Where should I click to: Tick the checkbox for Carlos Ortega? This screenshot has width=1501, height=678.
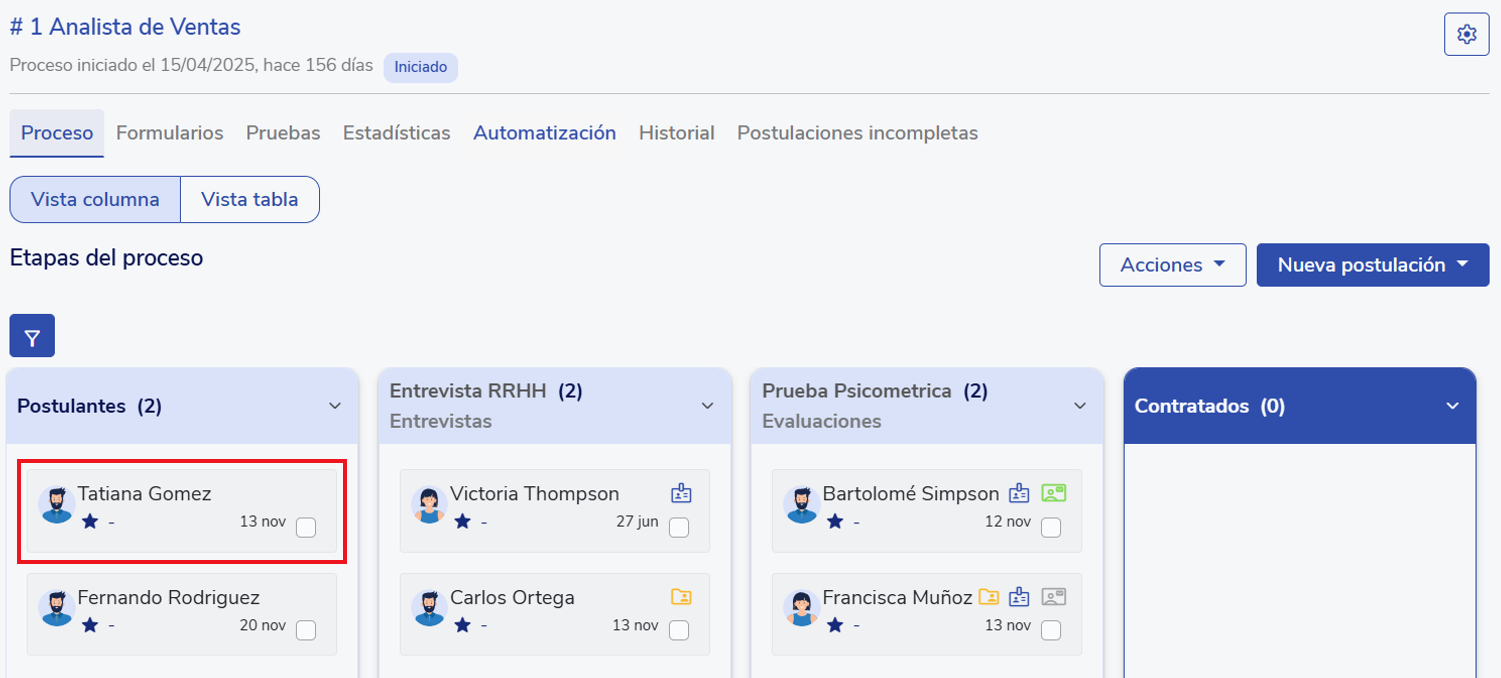tap(678, 630)
